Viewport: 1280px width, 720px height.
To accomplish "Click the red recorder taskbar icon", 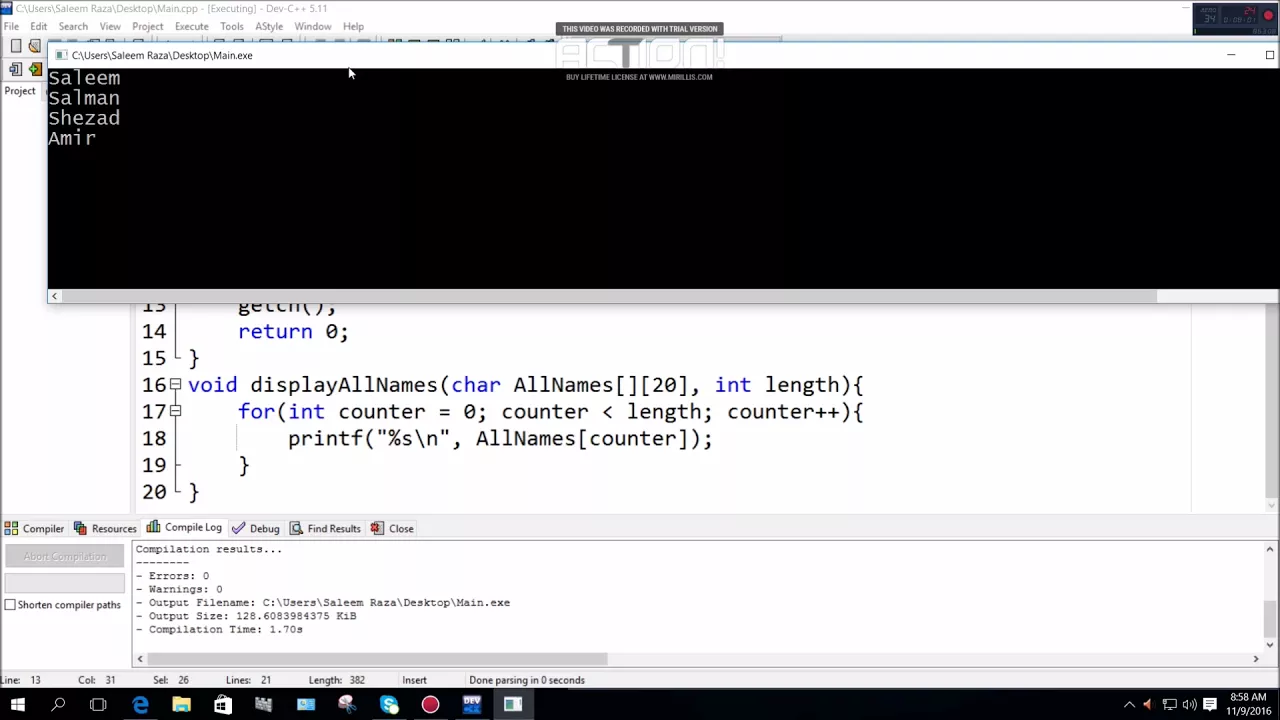I will [x=430, y=705].
